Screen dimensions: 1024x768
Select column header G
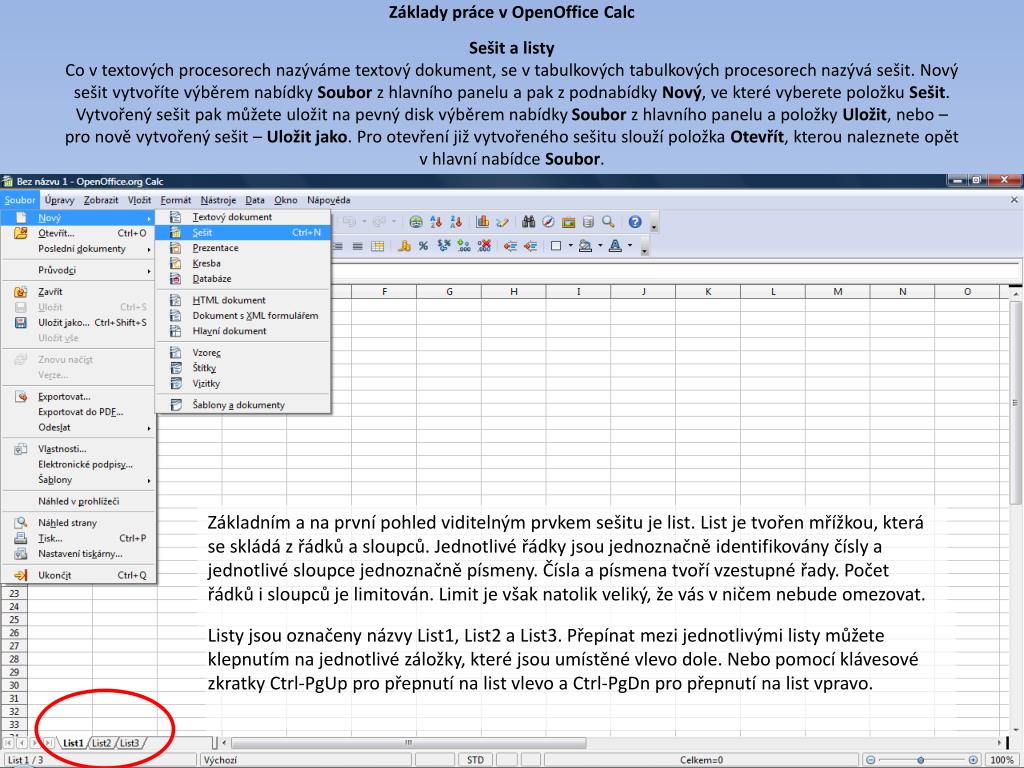pos(449,291)
